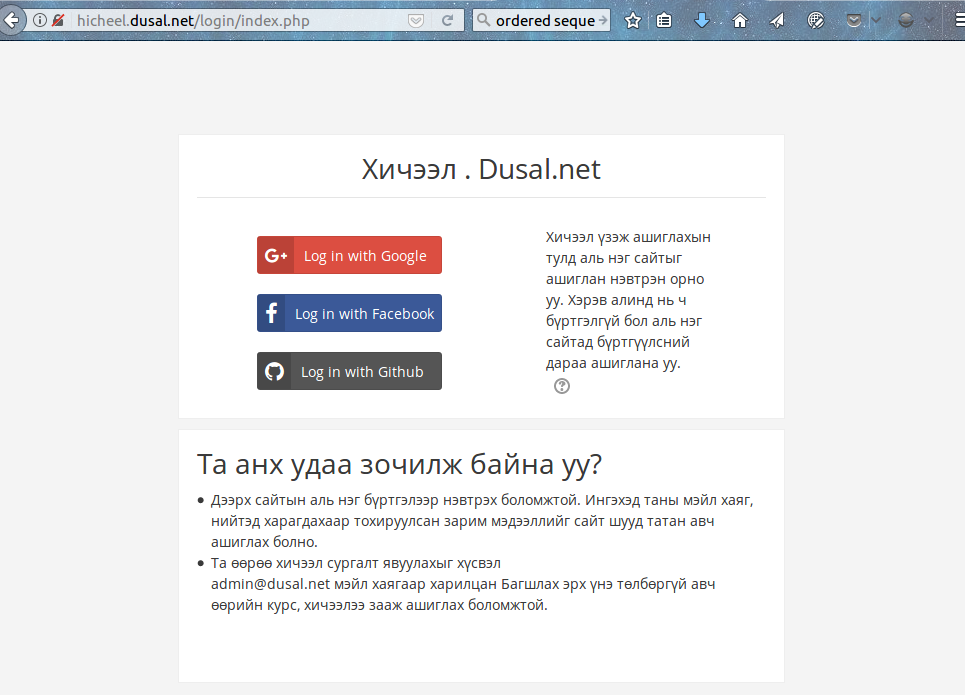This screenshot has height=695, width=965.
Task: Submit the search with the arrow button
Action: (x=603, y=20)
